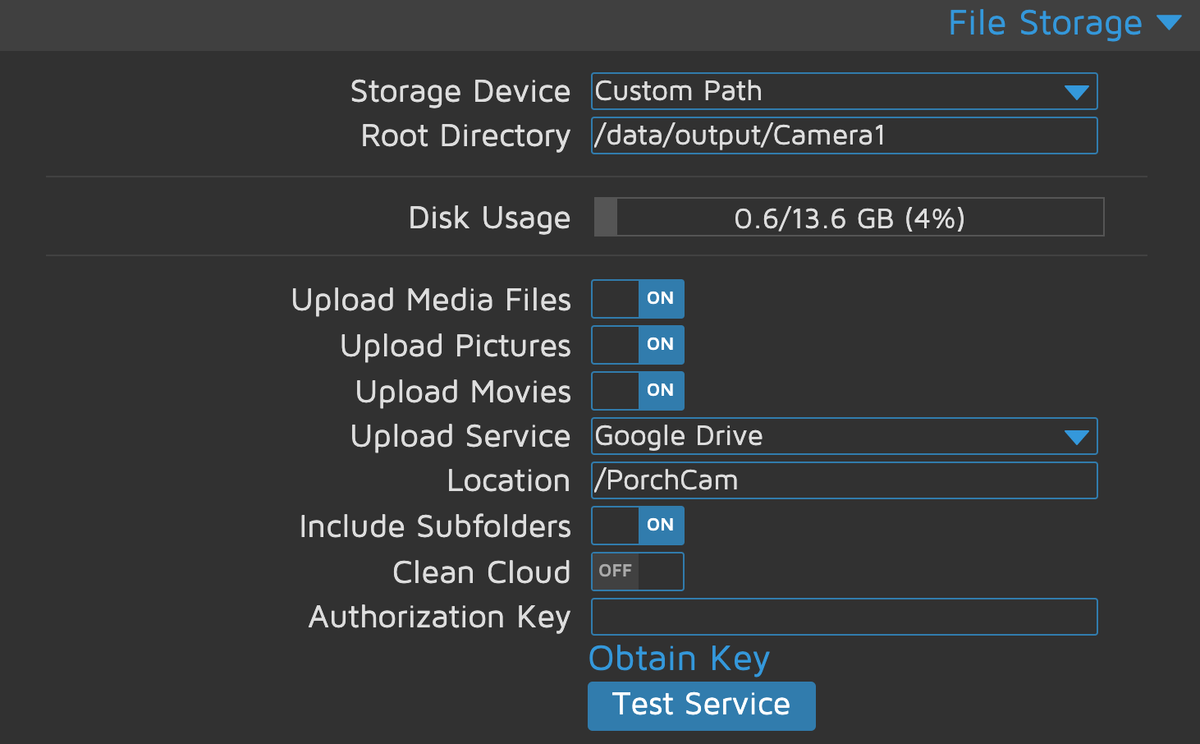Click the Location field containing /PorchCam
Viewport: 1200px width, 744px height.
coord(844,481)
